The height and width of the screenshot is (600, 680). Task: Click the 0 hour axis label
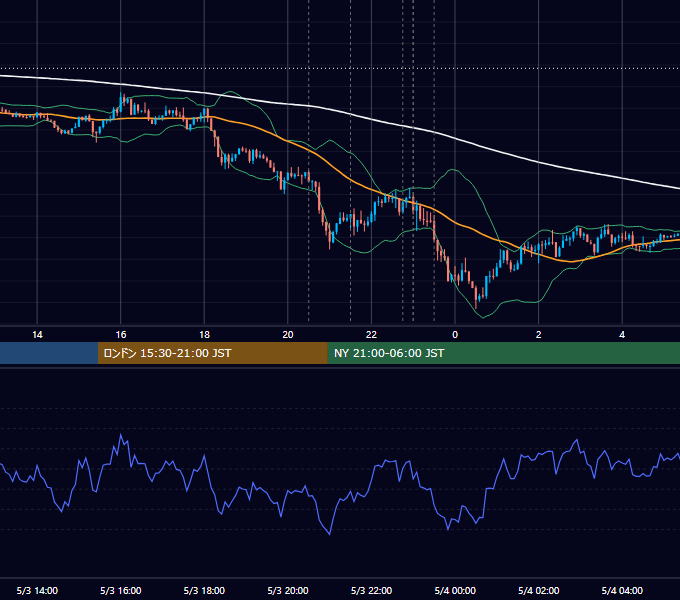point(455,335)
